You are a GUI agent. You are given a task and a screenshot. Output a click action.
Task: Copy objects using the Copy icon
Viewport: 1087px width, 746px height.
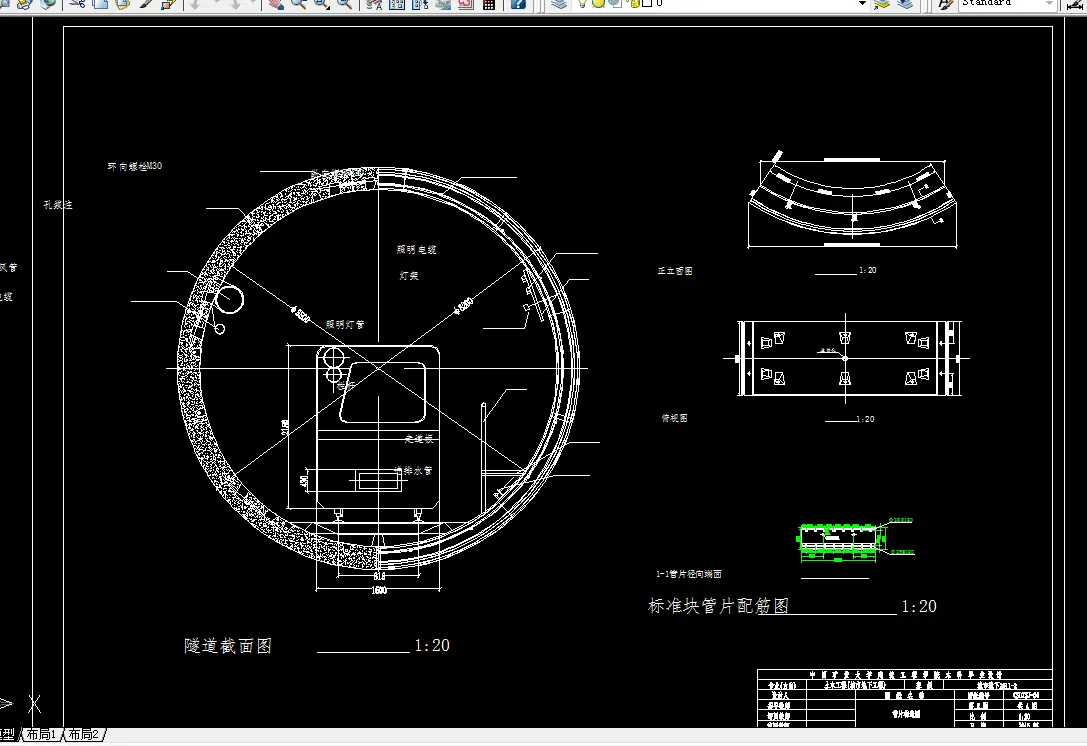pyautogui.click(x=100, y=3)
